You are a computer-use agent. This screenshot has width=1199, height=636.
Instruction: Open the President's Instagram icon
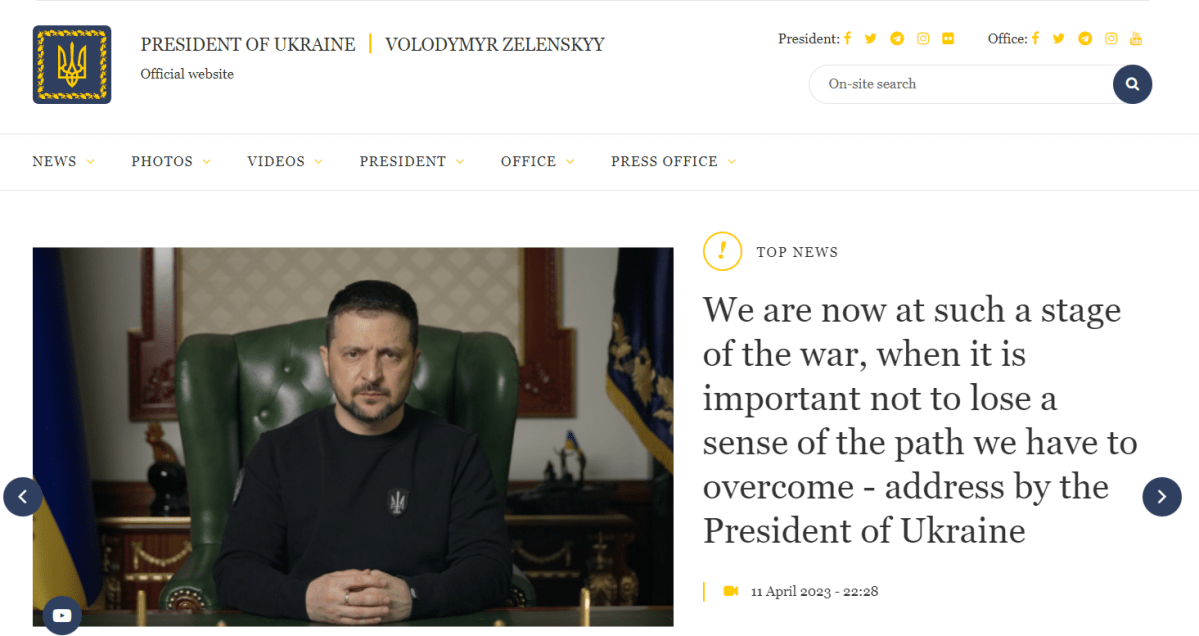(x=923, y=38)
